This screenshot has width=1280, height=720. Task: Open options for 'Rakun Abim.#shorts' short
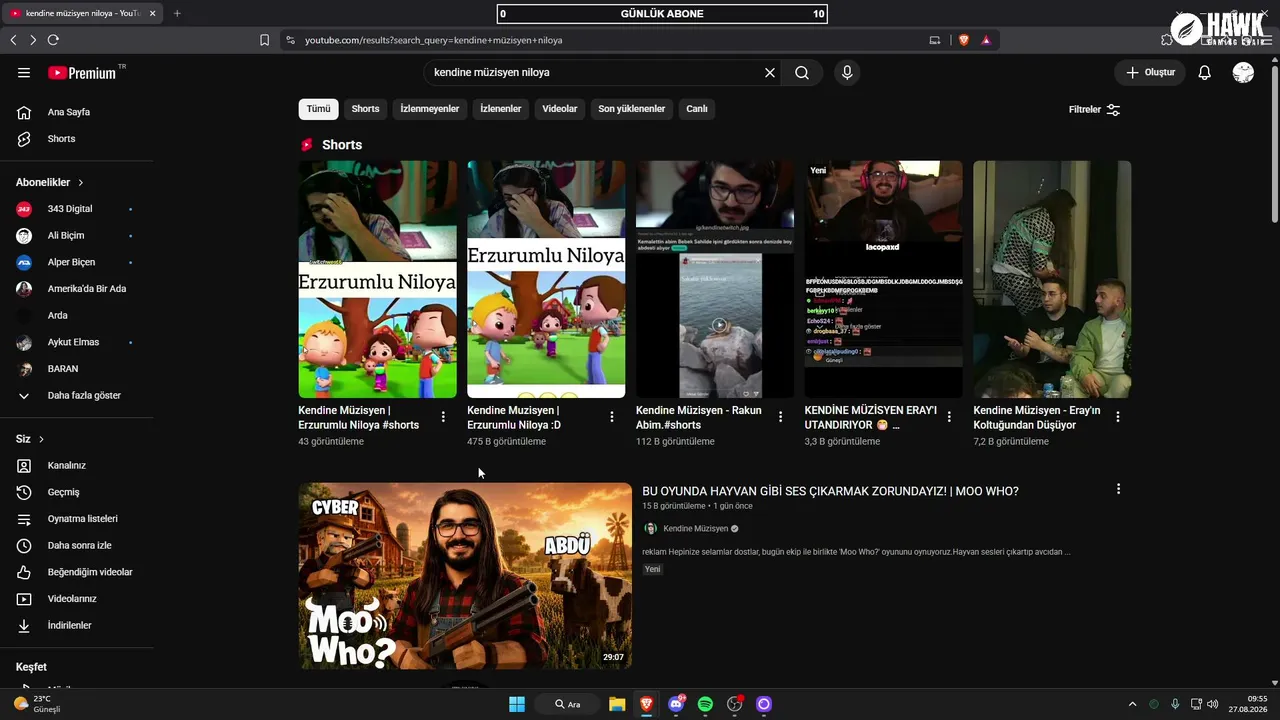tap(781, 417)
